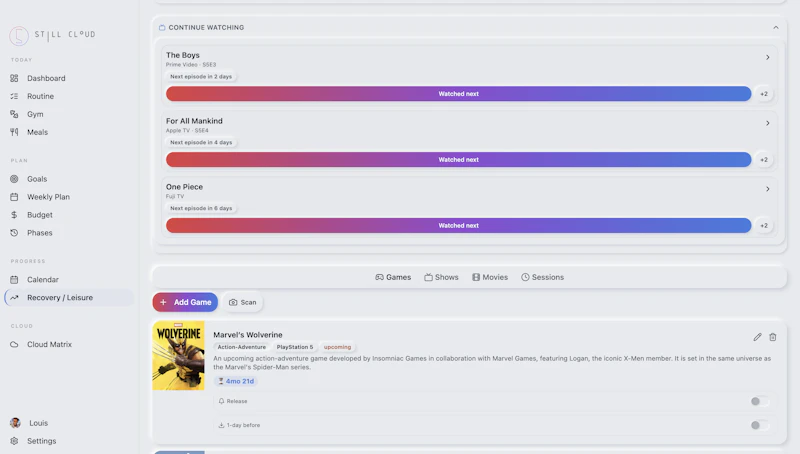Toggle the Release notification switch
The width and height of the screenshot is (800, 454).
point(759,401)
